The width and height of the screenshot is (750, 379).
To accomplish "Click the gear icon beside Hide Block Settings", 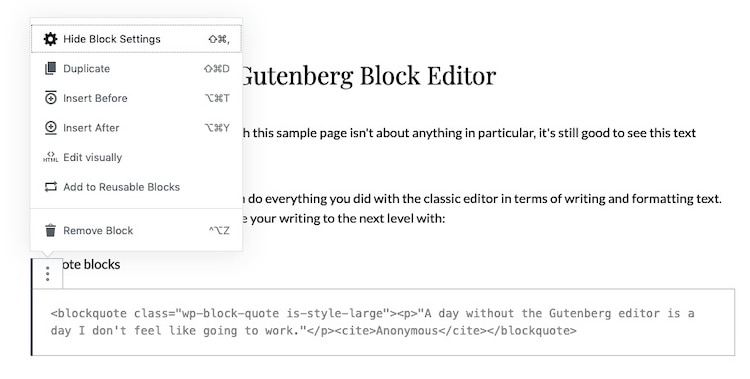I will 50,39.
